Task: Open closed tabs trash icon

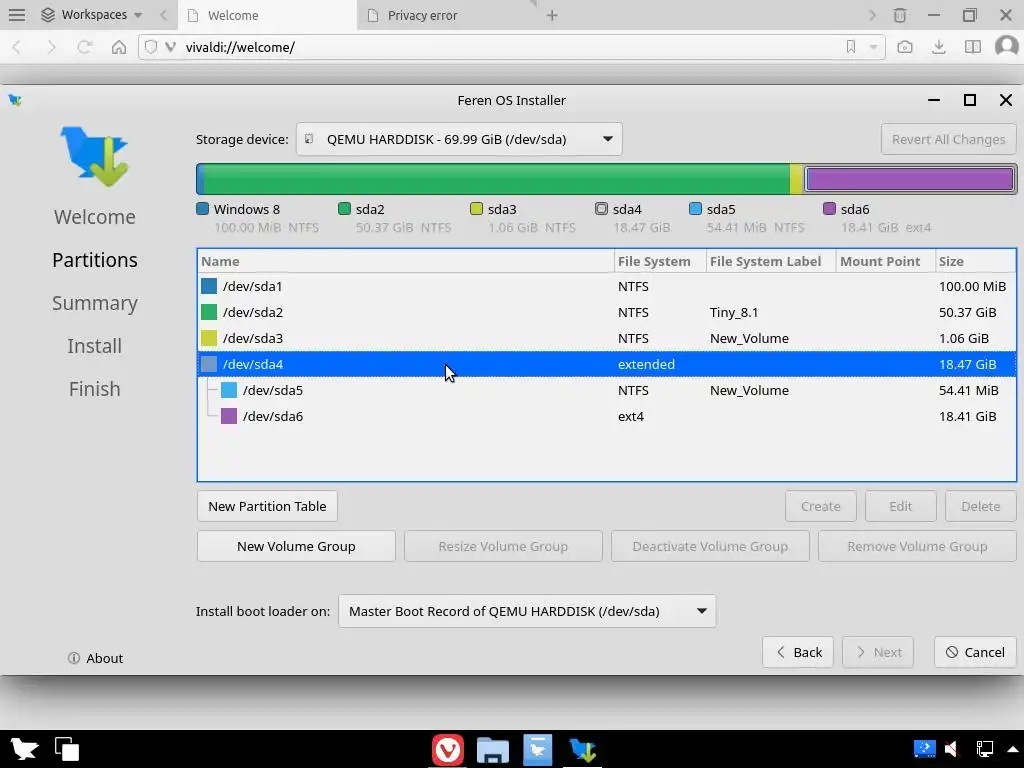Action: click(900, 15)
